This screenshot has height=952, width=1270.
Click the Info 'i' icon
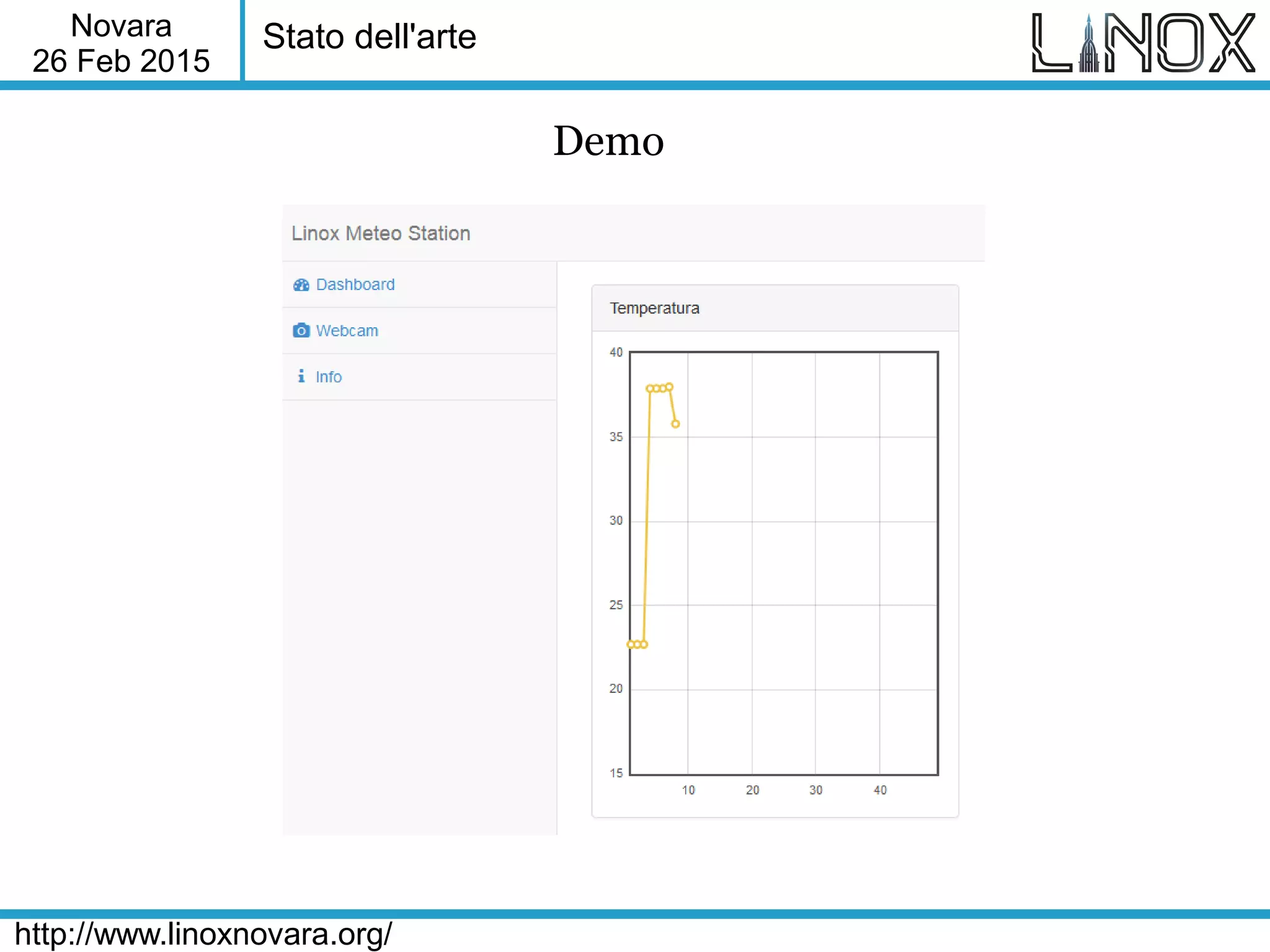[301, 376]
